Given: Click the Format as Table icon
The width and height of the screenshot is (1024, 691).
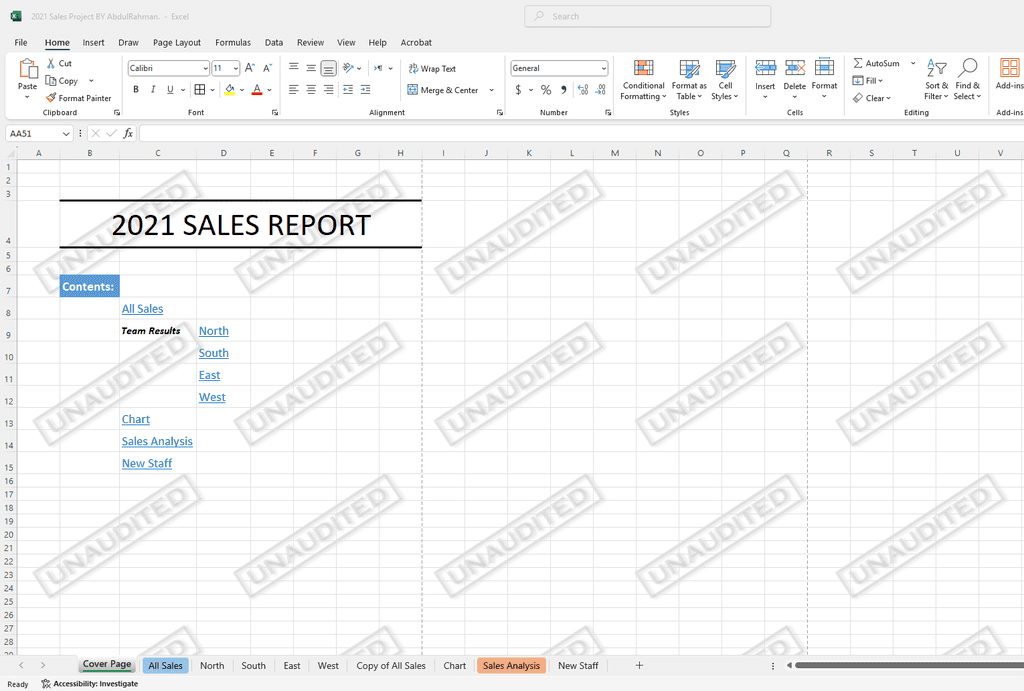Looking at the screenshot, I should click(x=689, y=79).
